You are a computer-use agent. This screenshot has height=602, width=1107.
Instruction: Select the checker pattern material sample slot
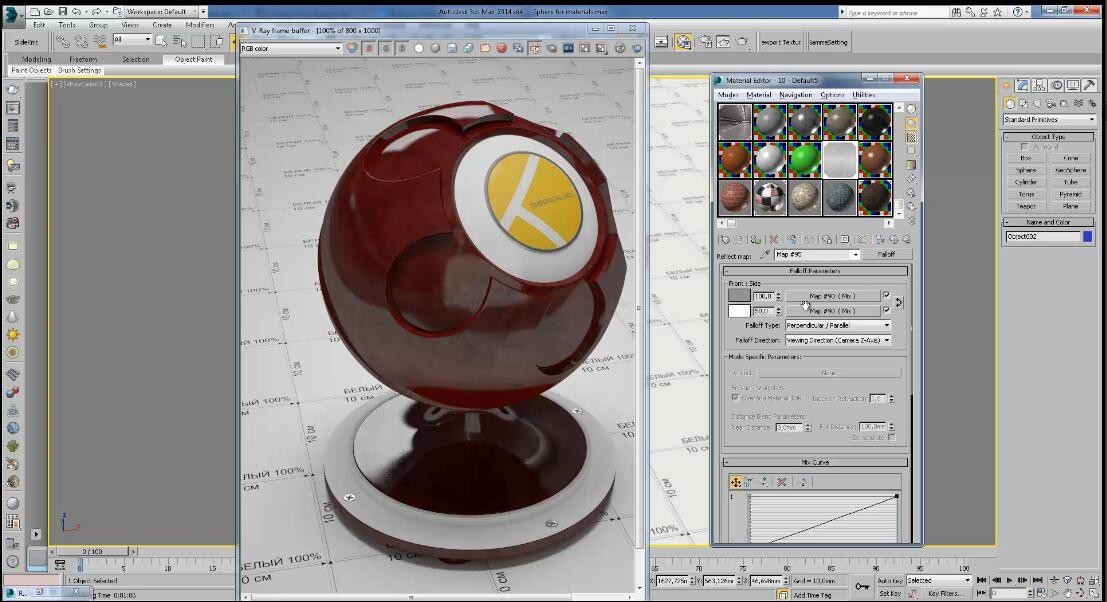pyautogui.click(x=770, y=198)
